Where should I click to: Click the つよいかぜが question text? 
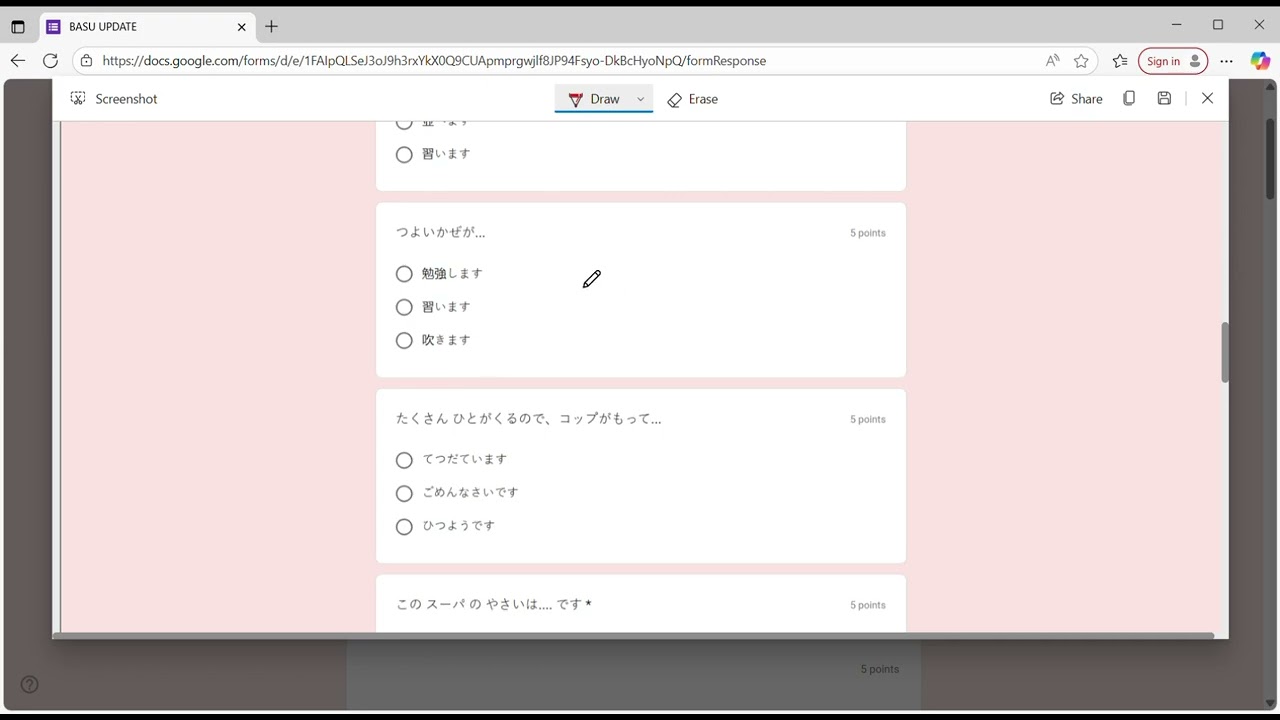(x=441, y=232)
